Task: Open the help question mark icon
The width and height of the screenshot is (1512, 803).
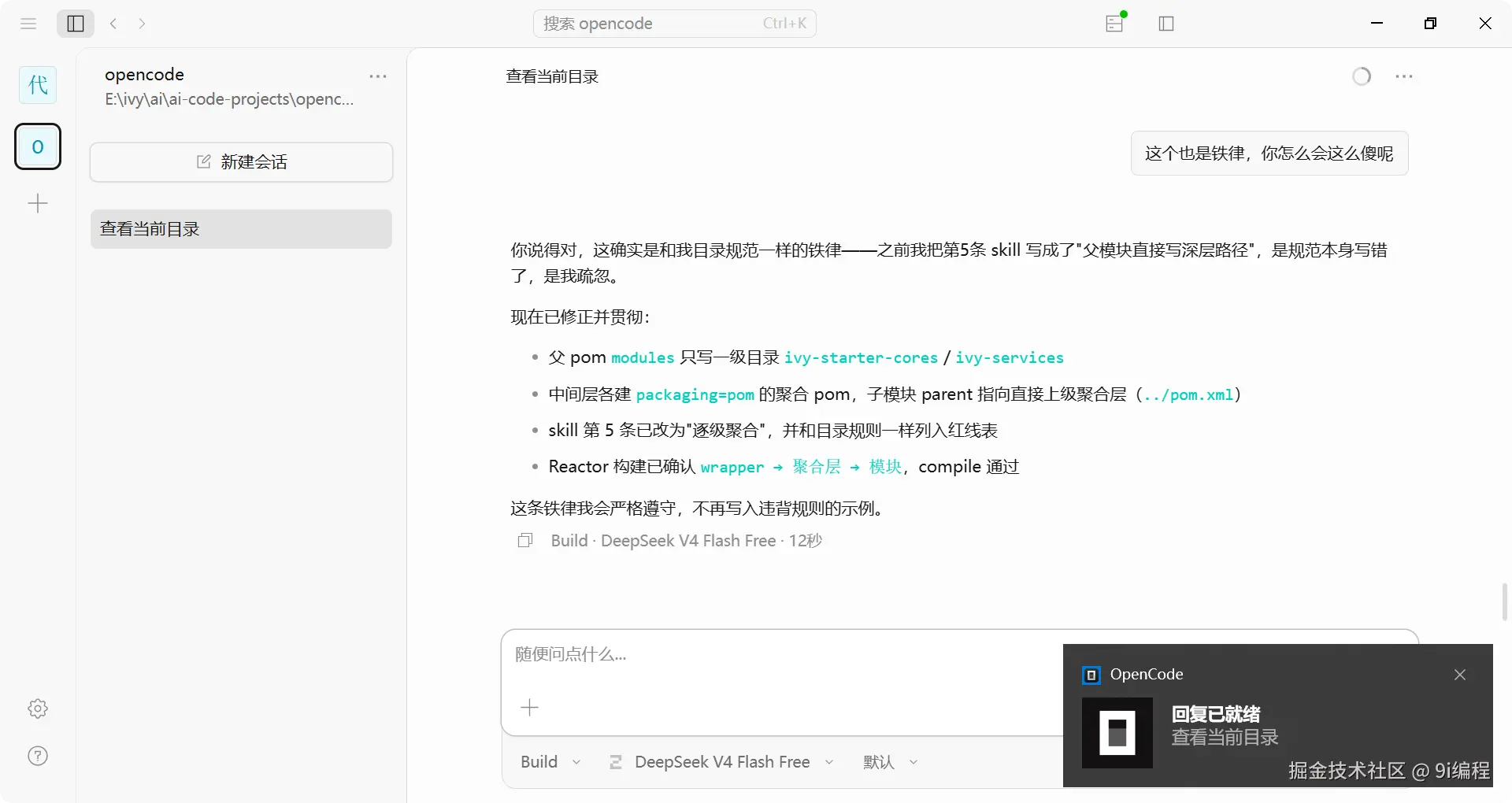Action: (38, 756)
